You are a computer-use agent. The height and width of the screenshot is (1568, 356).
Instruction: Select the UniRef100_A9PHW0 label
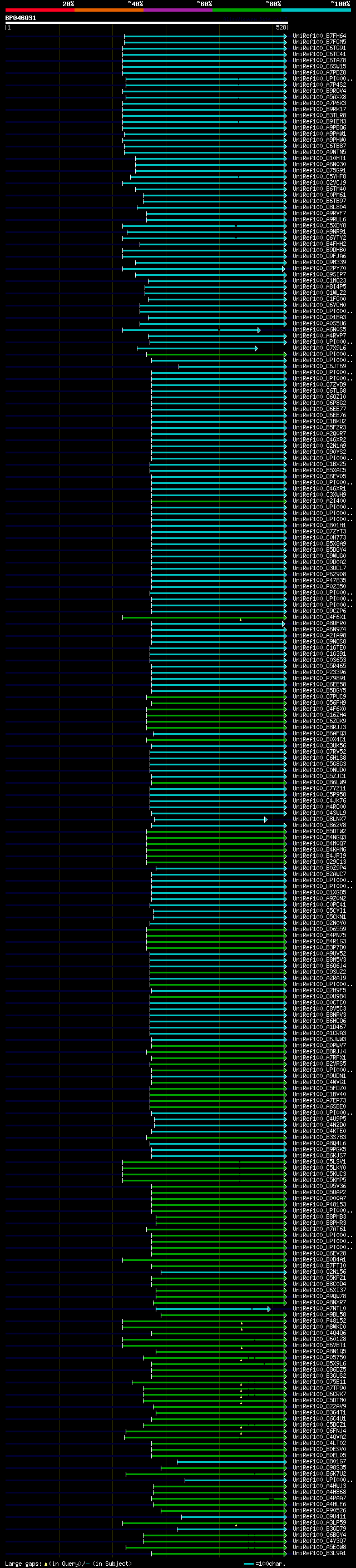pyautogui.click(x=319, y=140)
